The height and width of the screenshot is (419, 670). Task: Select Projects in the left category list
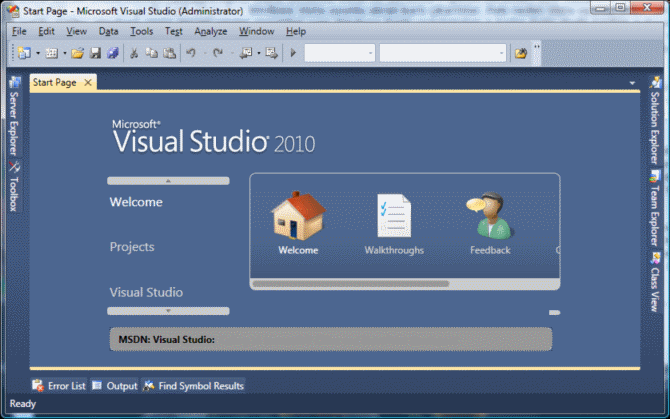coord(132,247)
